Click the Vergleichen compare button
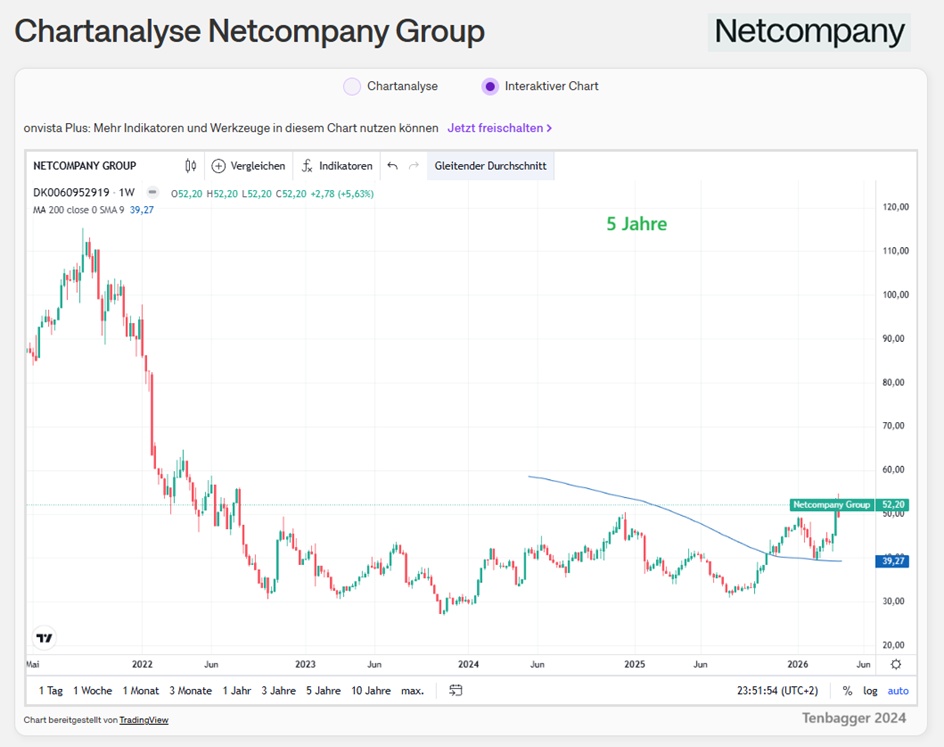The image size is (944, 747). (x=248, y=166)
